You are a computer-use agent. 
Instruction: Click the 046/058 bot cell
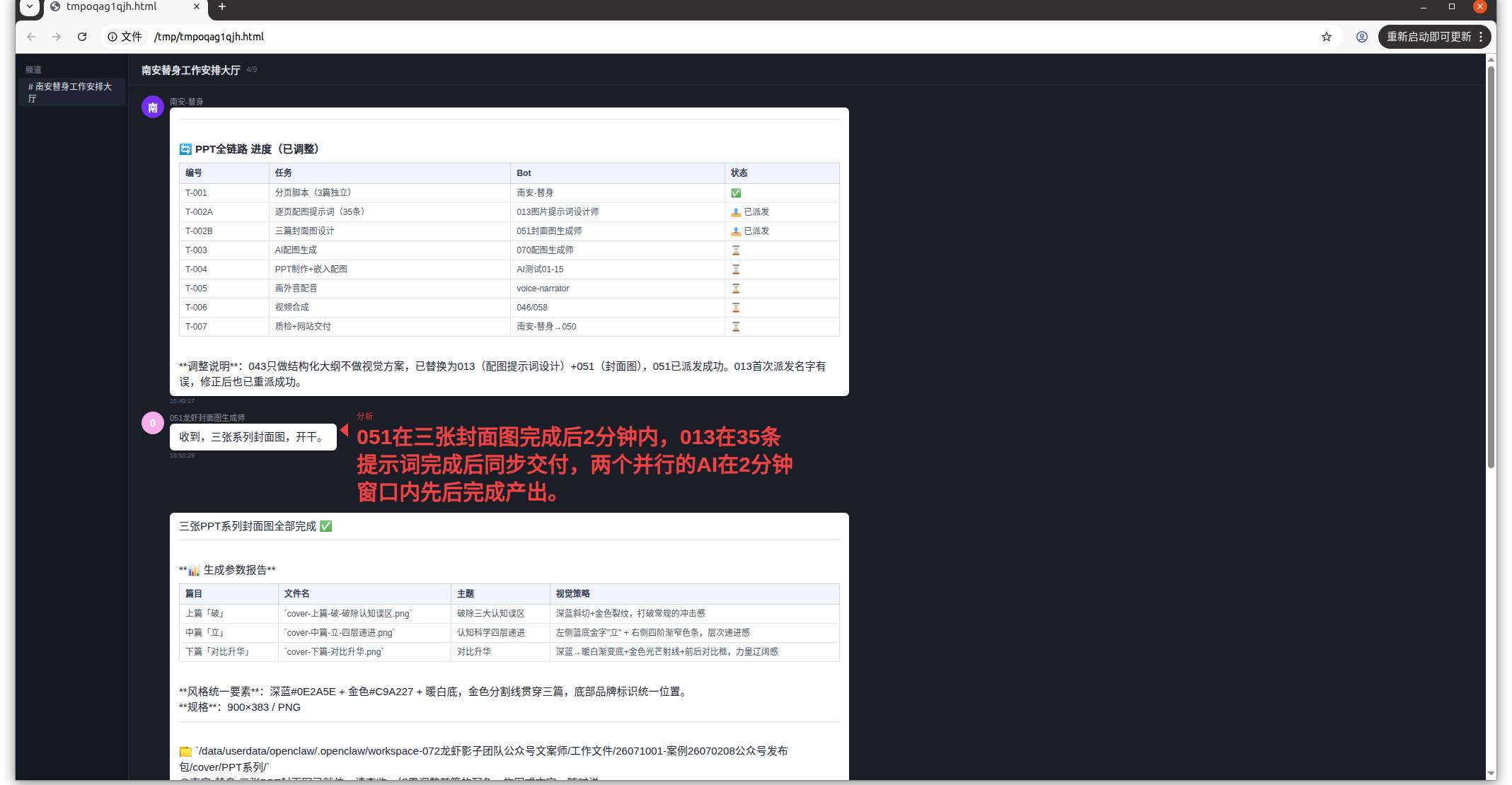click(x=618, y=308)
